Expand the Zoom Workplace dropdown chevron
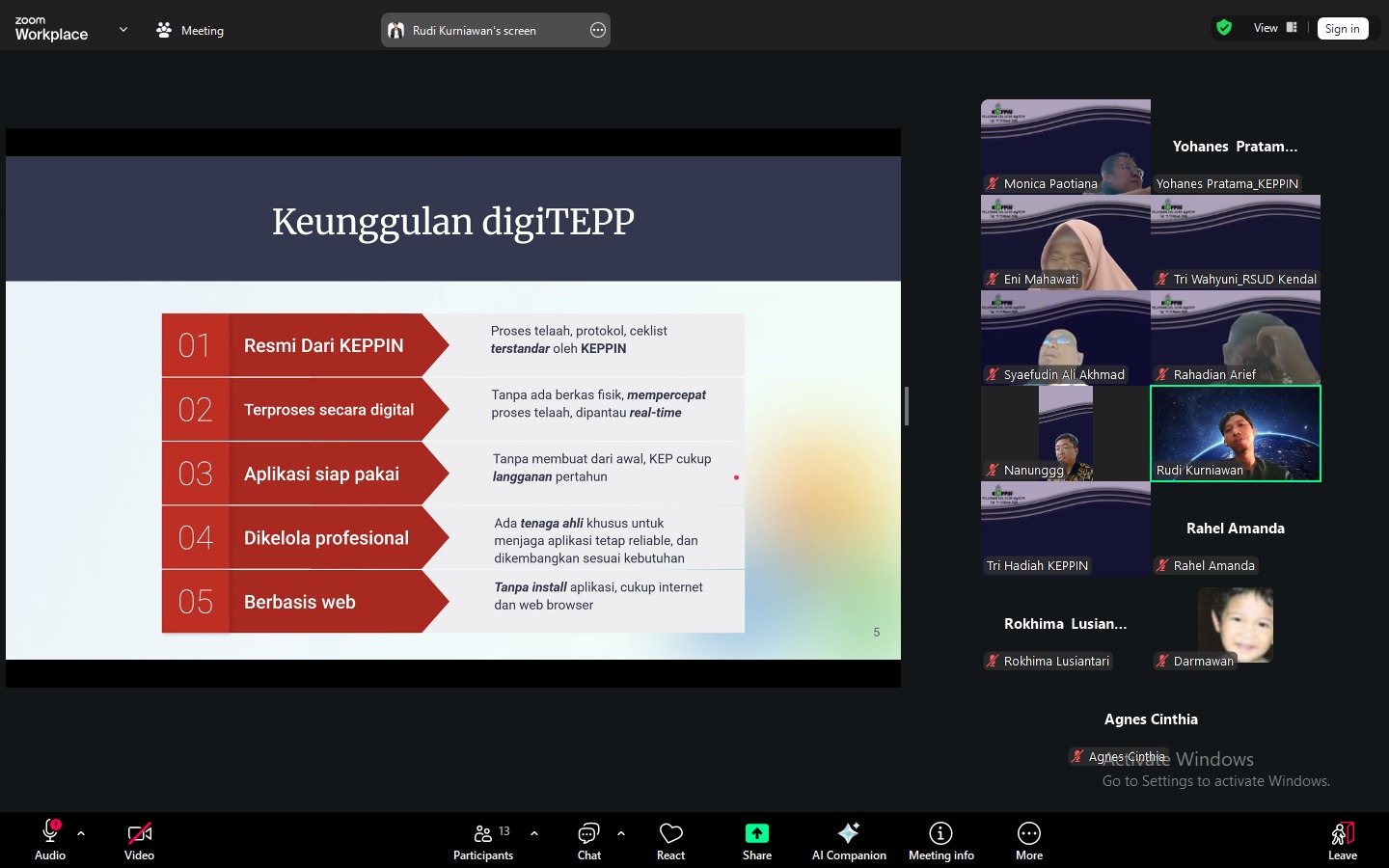Viewport: 1389px width, 868px height. (x=123, y=30)
